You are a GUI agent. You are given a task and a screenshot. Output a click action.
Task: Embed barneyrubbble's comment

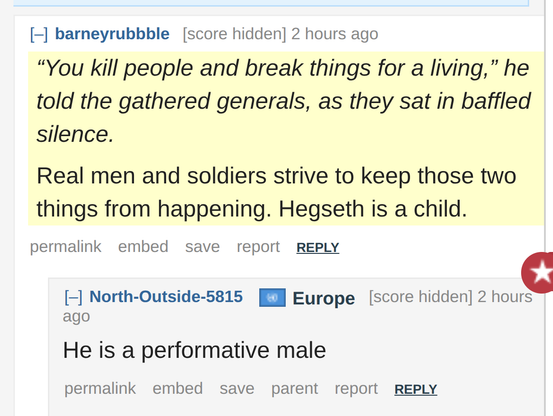tap(143, 247)
